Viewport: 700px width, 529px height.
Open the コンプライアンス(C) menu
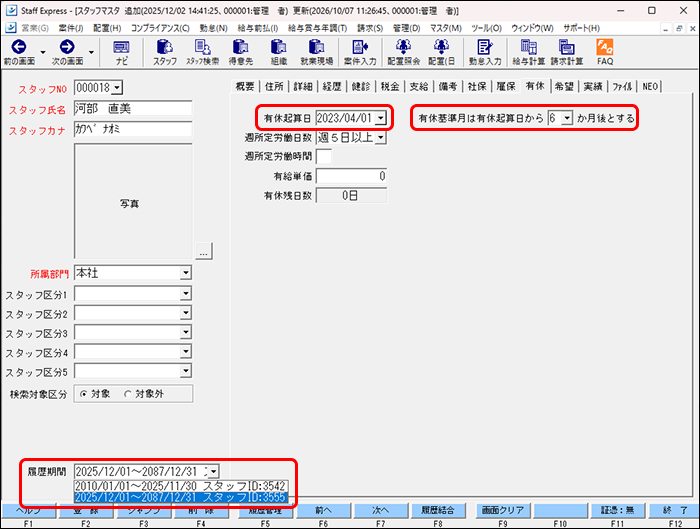(x=160, y=28)
